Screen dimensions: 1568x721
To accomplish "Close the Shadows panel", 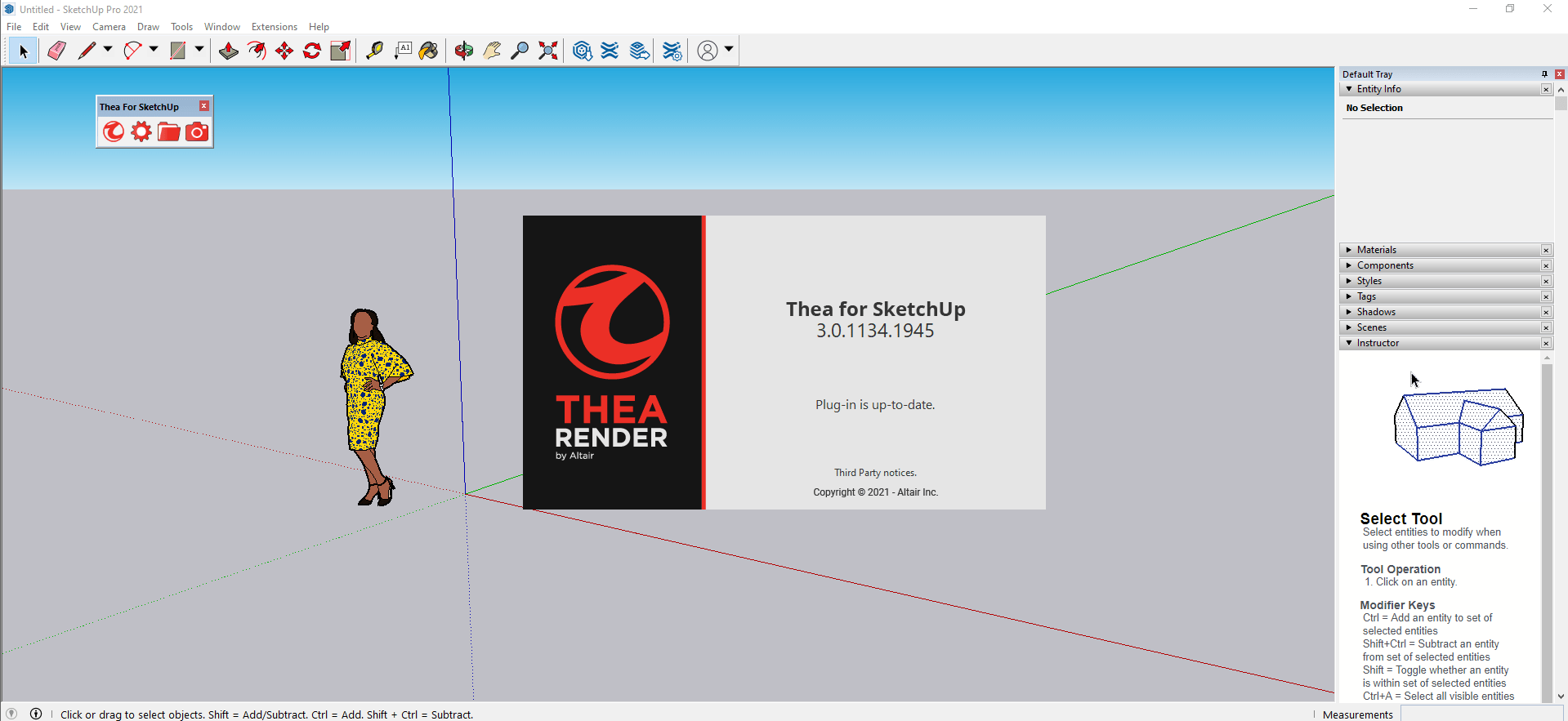I will coord(1546,312).
